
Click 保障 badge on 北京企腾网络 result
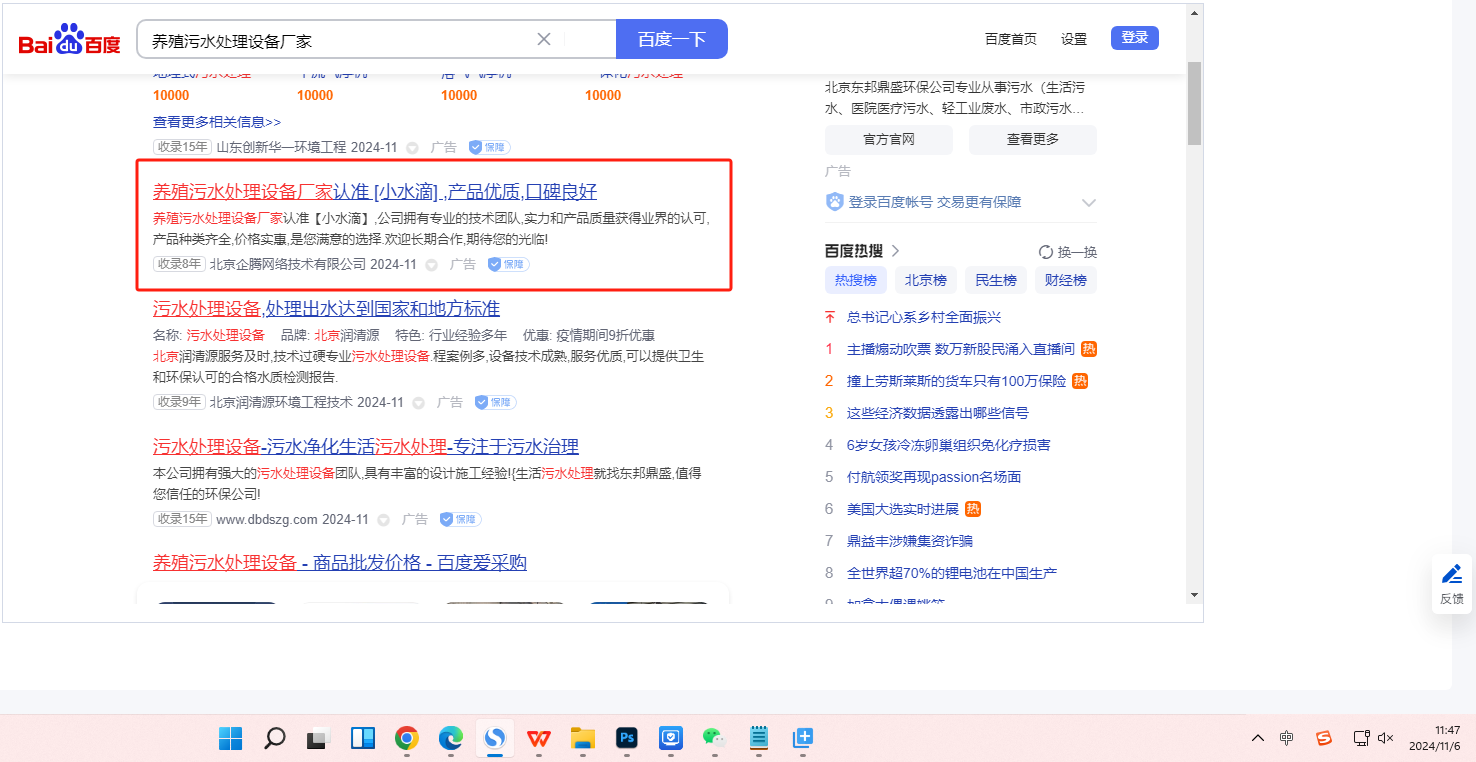coord(508,265)
